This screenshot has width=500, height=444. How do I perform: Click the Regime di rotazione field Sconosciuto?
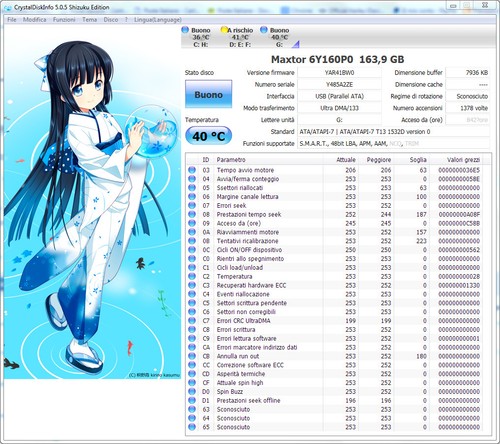tap(467, 96)
